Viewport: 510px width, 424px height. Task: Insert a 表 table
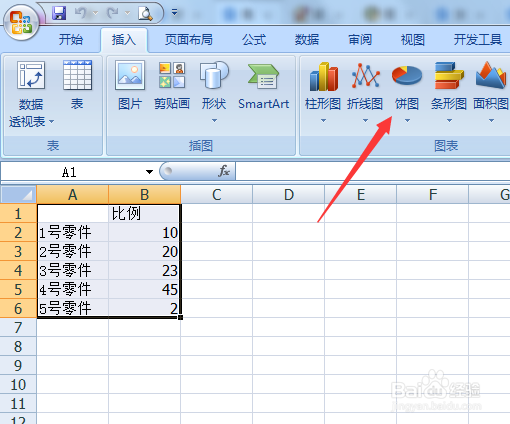(77, 86)
